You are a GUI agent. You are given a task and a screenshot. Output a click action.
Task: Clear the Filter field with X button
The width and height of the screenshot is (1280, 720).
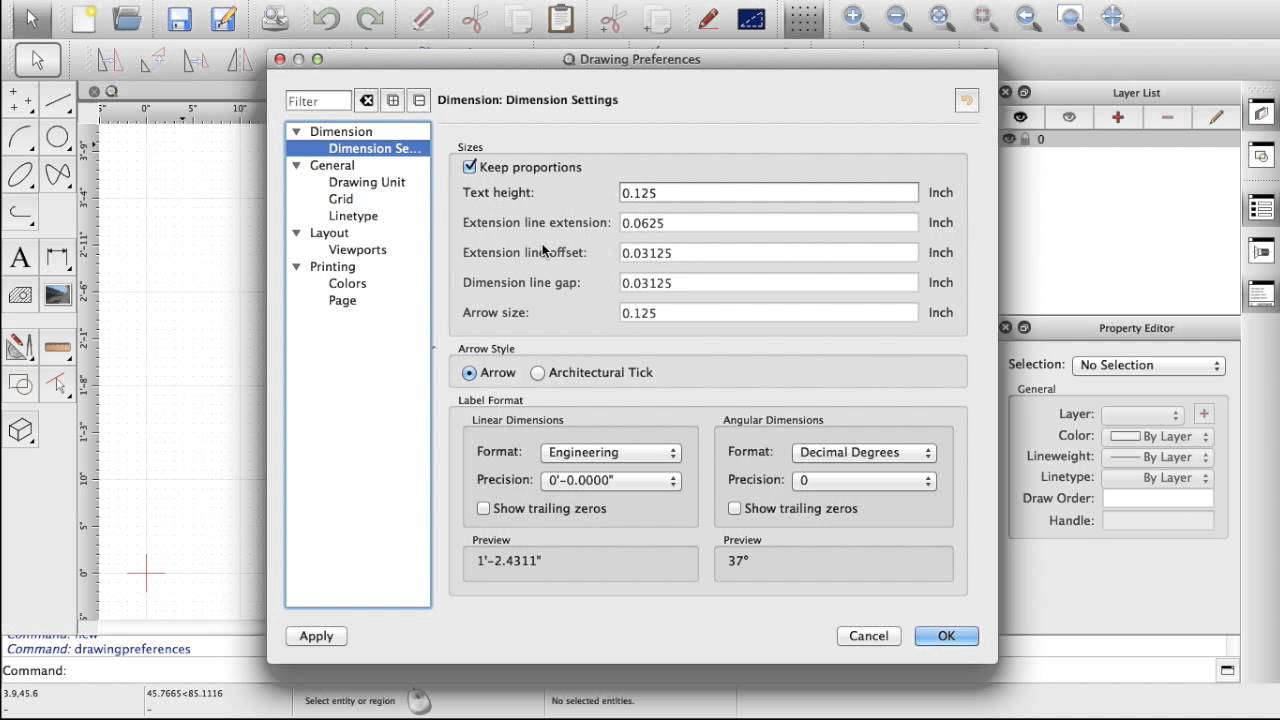[367, 100]
